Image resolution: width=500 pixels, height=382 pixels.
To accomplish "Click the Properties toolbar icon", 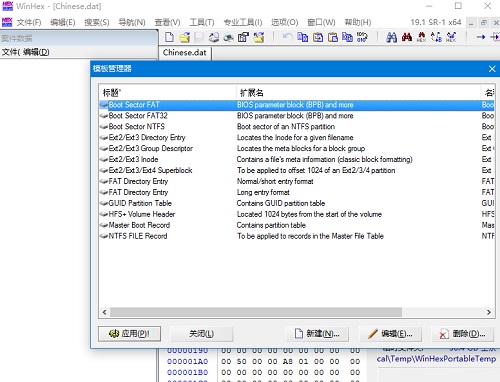I will click(x=243, y=37).
